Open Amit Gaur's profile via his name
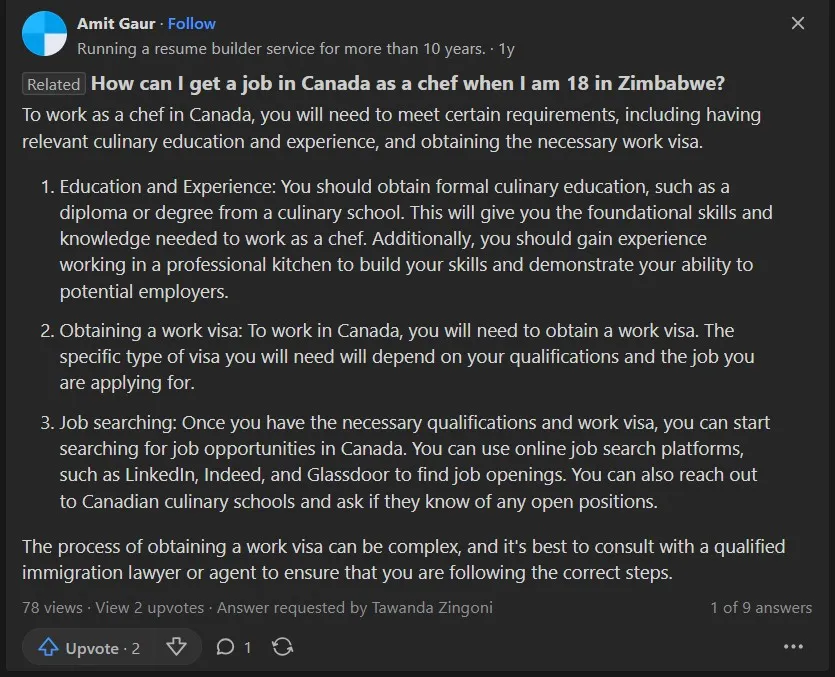Screen dimensions: 835x677 (x=116, y=23)
